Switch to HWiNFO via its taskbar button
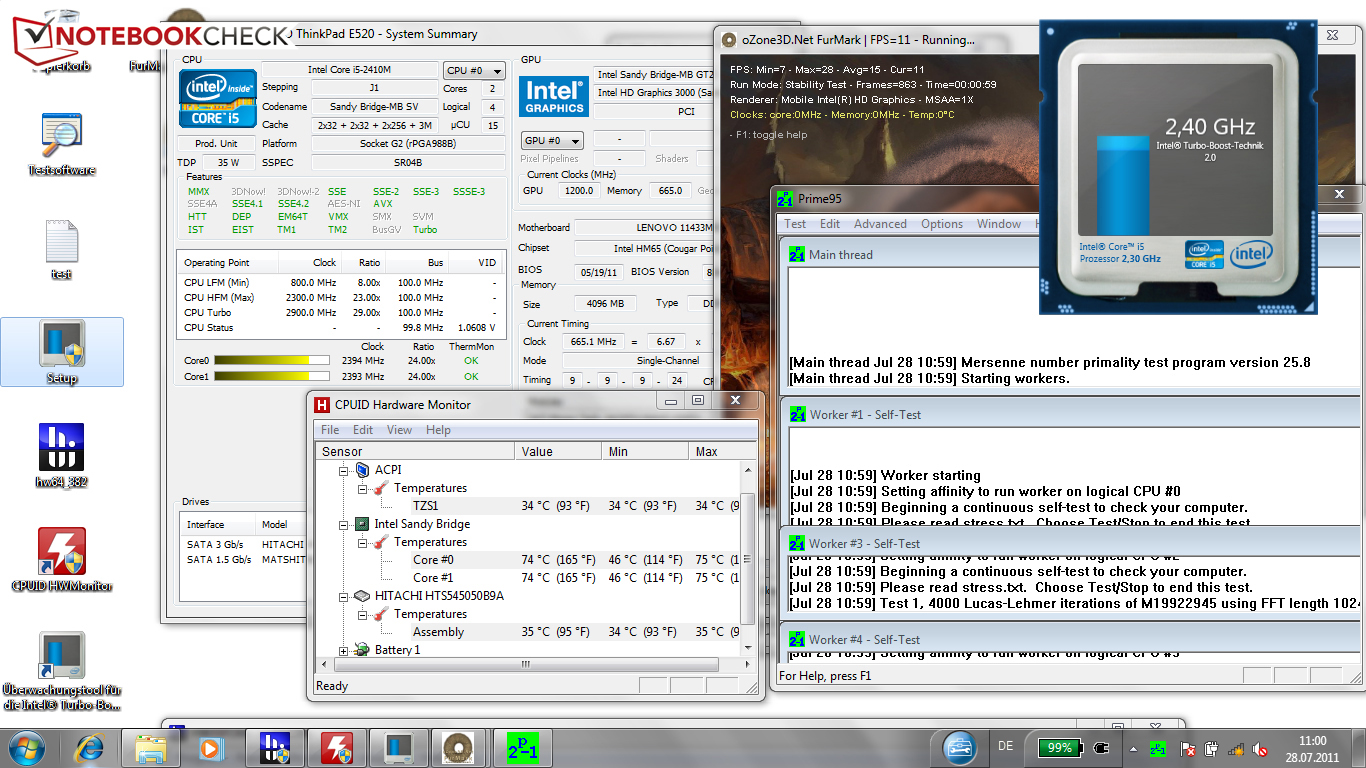 point(274,748)
